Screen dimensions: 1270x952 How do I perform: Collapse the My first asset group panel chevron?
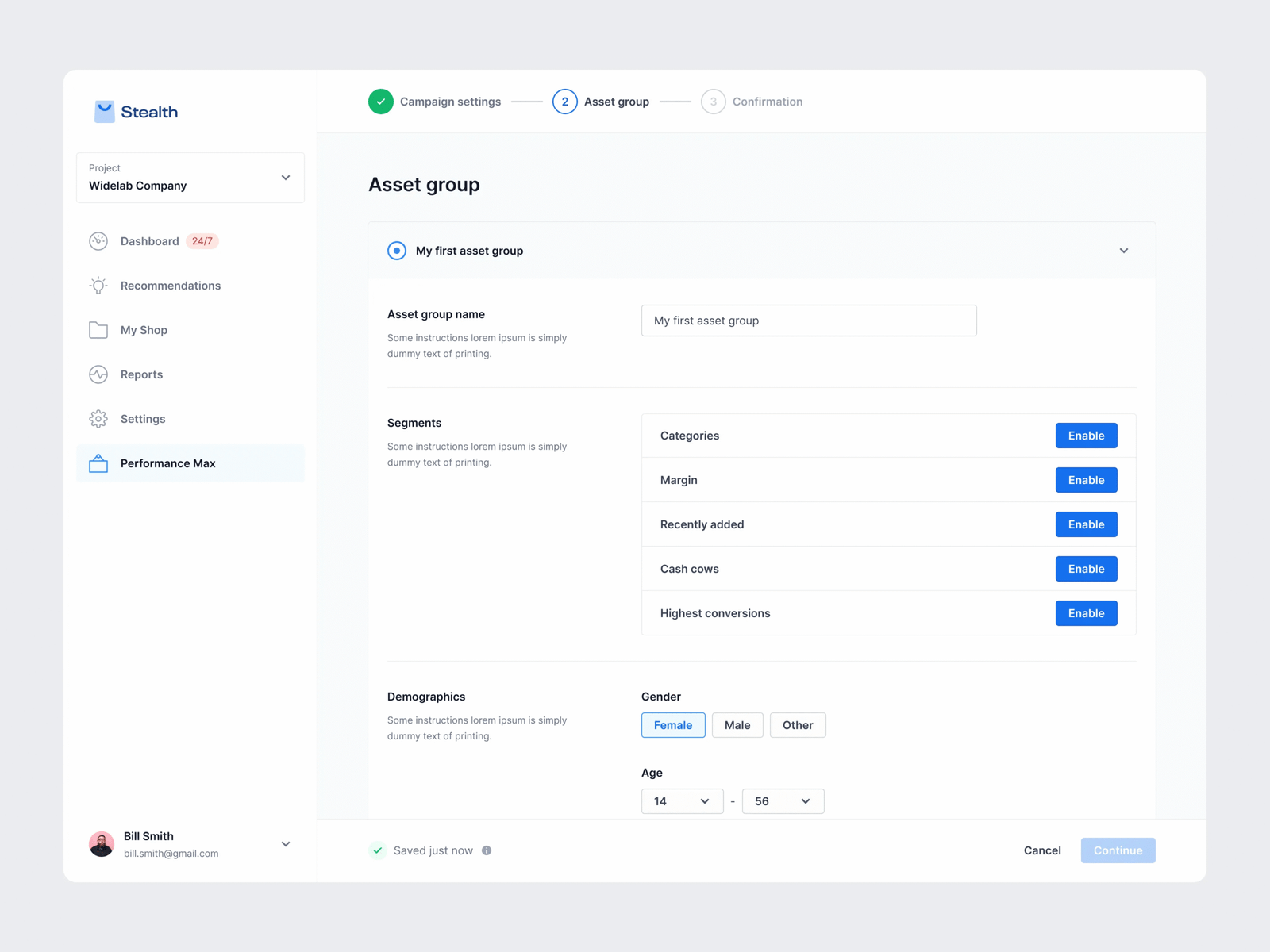pos(1124,251)
